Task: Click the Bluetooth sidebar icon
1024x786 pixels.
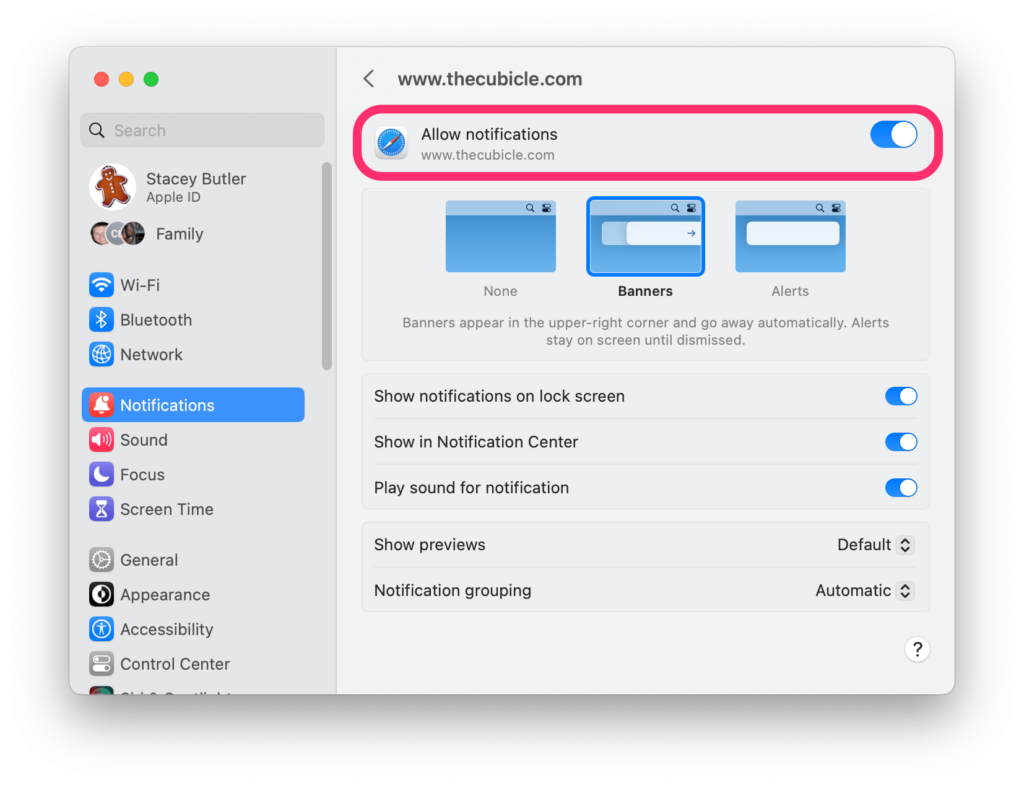Action: tap(101, 320)
